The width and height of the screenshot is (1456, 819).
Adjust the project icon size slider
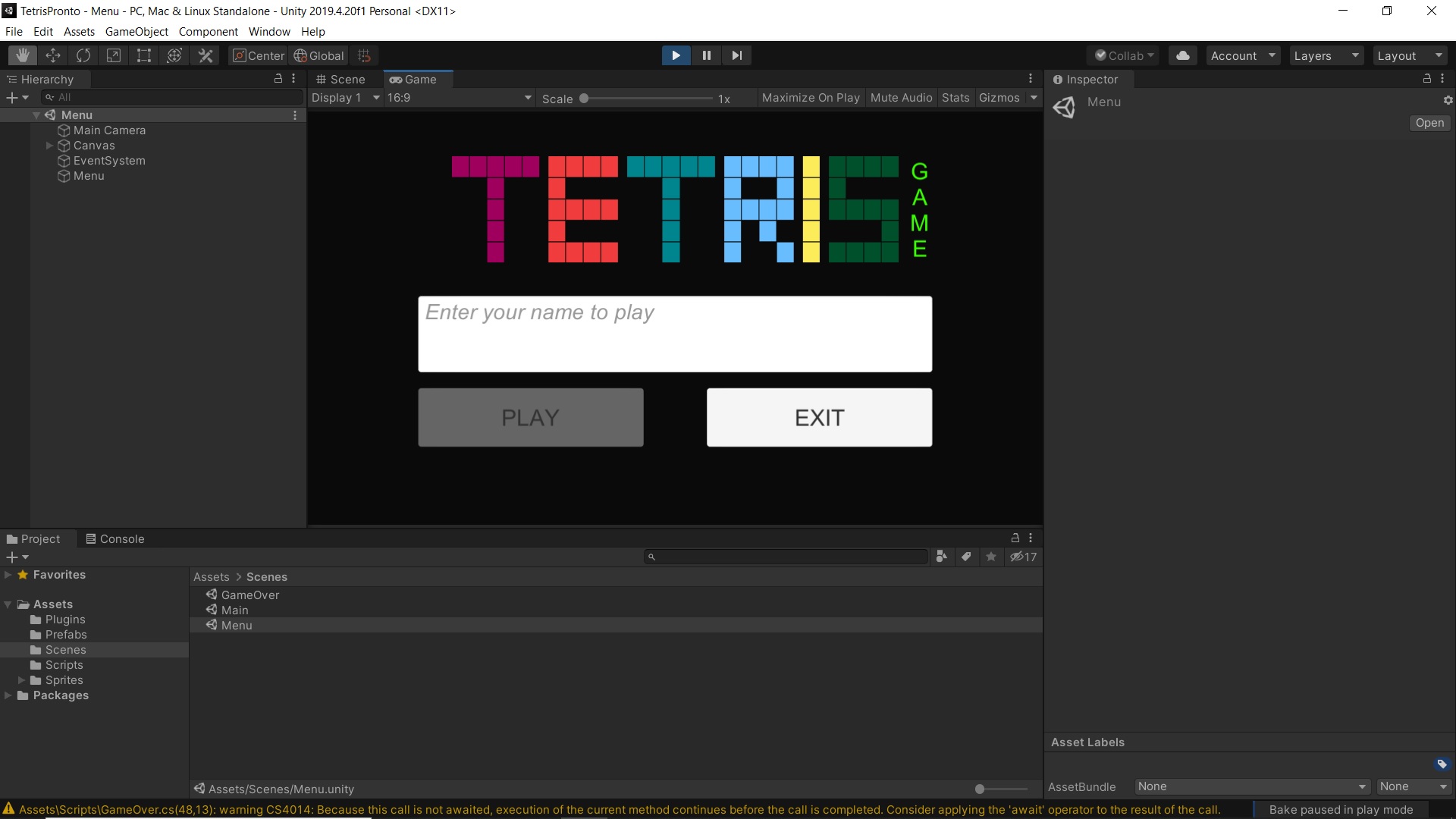[999, 789]
